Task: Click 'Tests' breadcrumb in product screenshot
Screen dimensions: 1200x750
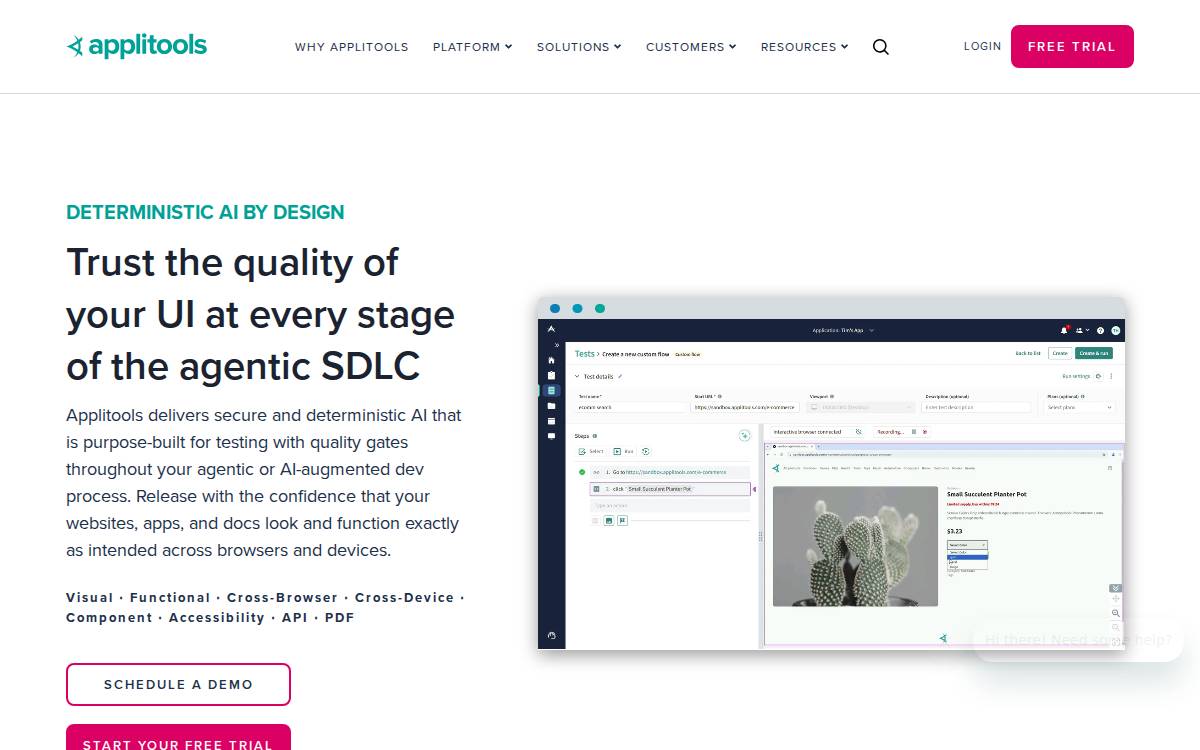Action: 585,354
